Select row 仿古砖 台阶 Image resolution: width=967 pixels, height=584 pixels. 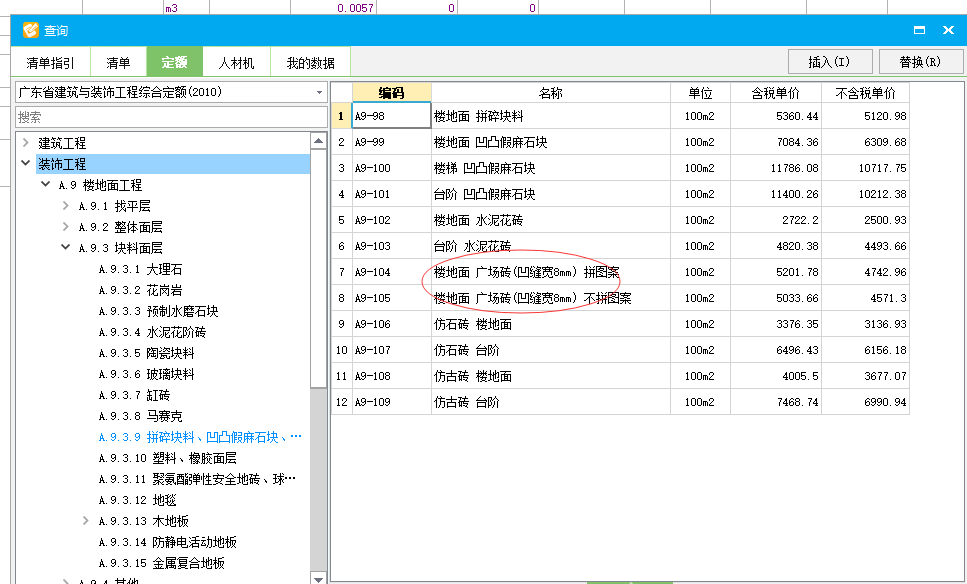(x=620, y=401)
